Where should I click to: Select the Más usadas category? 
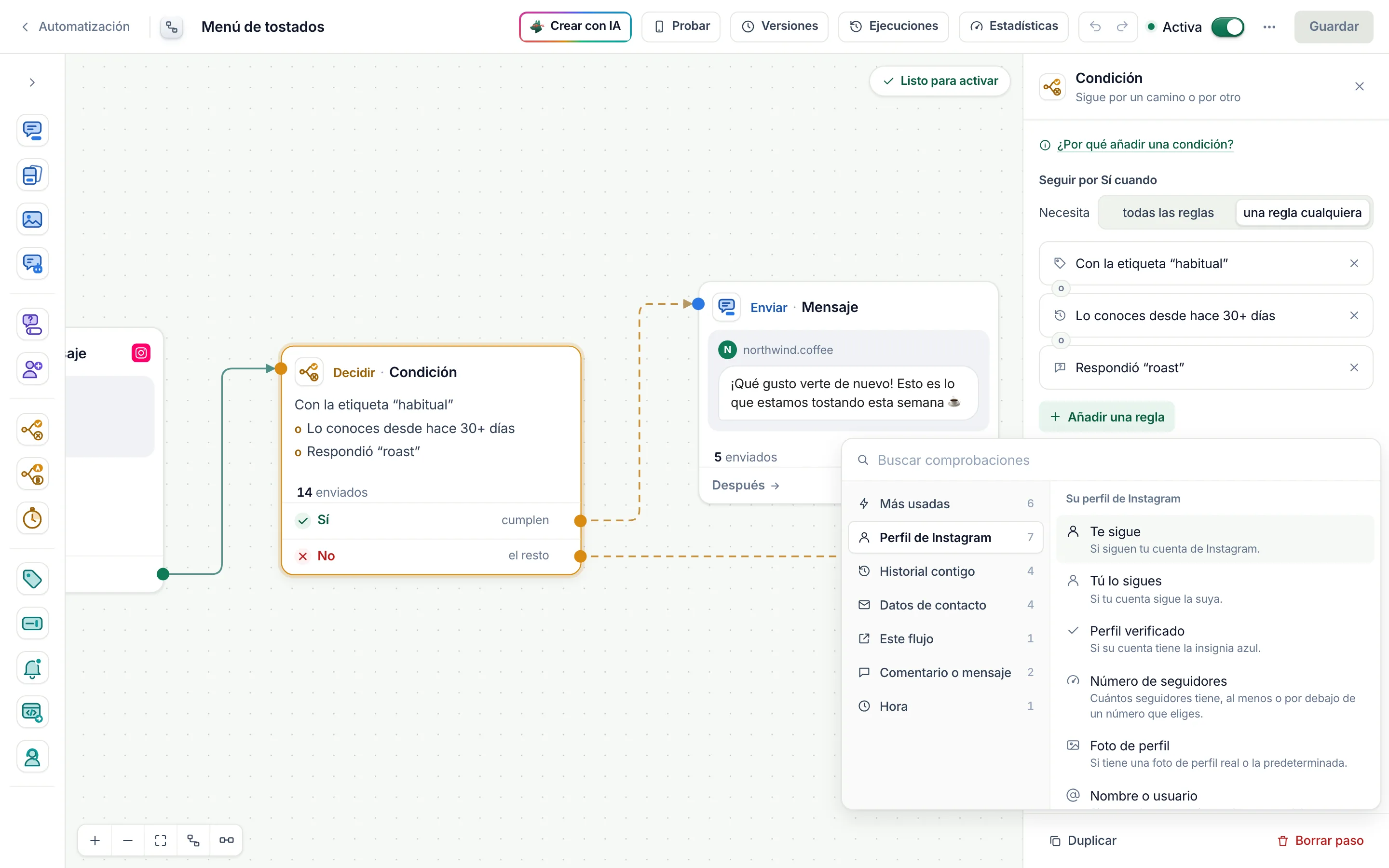click(x=945, y=503)
